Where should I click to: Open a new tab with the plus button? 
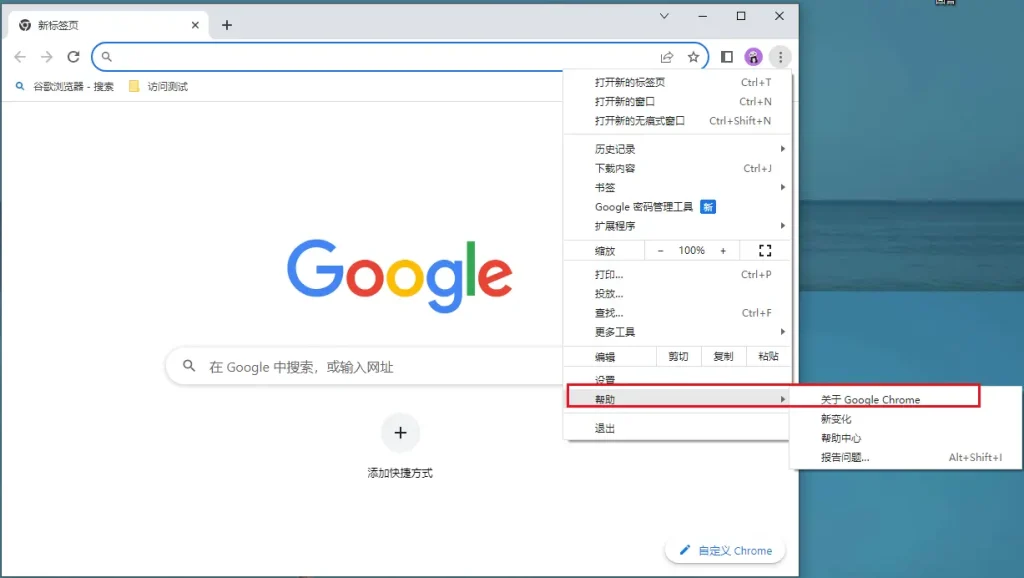(227, 25)
